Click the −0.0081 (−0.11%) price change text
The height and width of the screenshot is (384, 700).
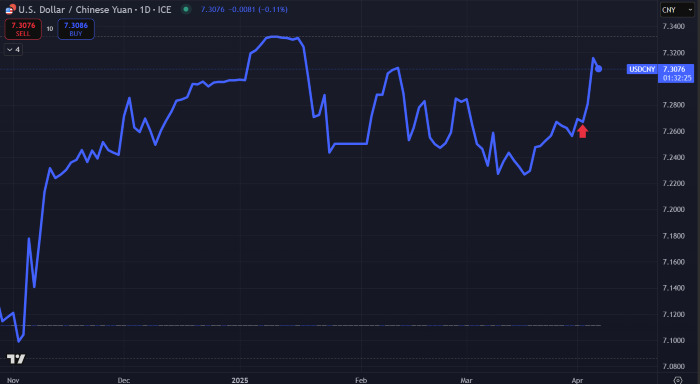(258, 9)
